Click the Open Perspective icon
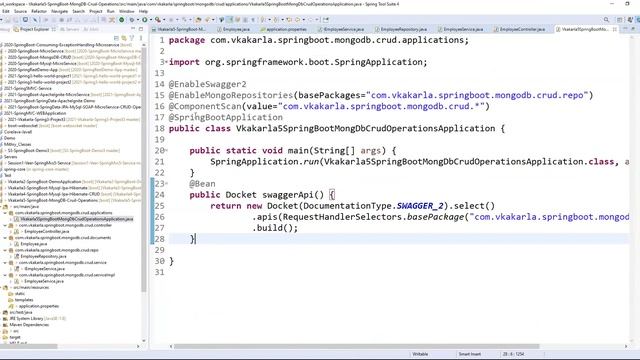The image size is (640, 360). pos(620,20)
